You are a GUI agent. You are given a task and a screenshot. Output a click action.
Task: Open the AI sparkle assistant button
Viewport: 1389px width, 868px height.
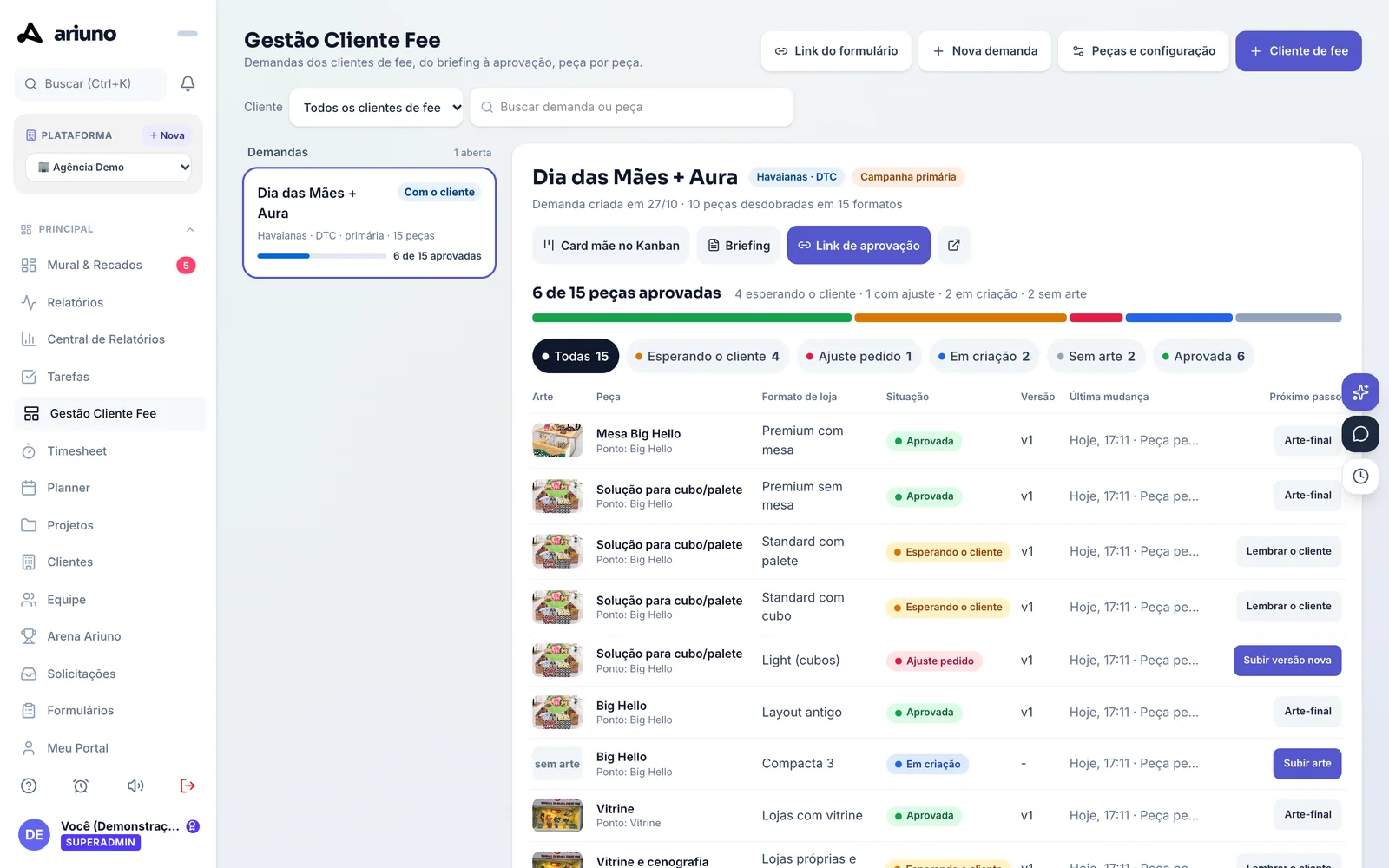click(x=1360, y=392)
